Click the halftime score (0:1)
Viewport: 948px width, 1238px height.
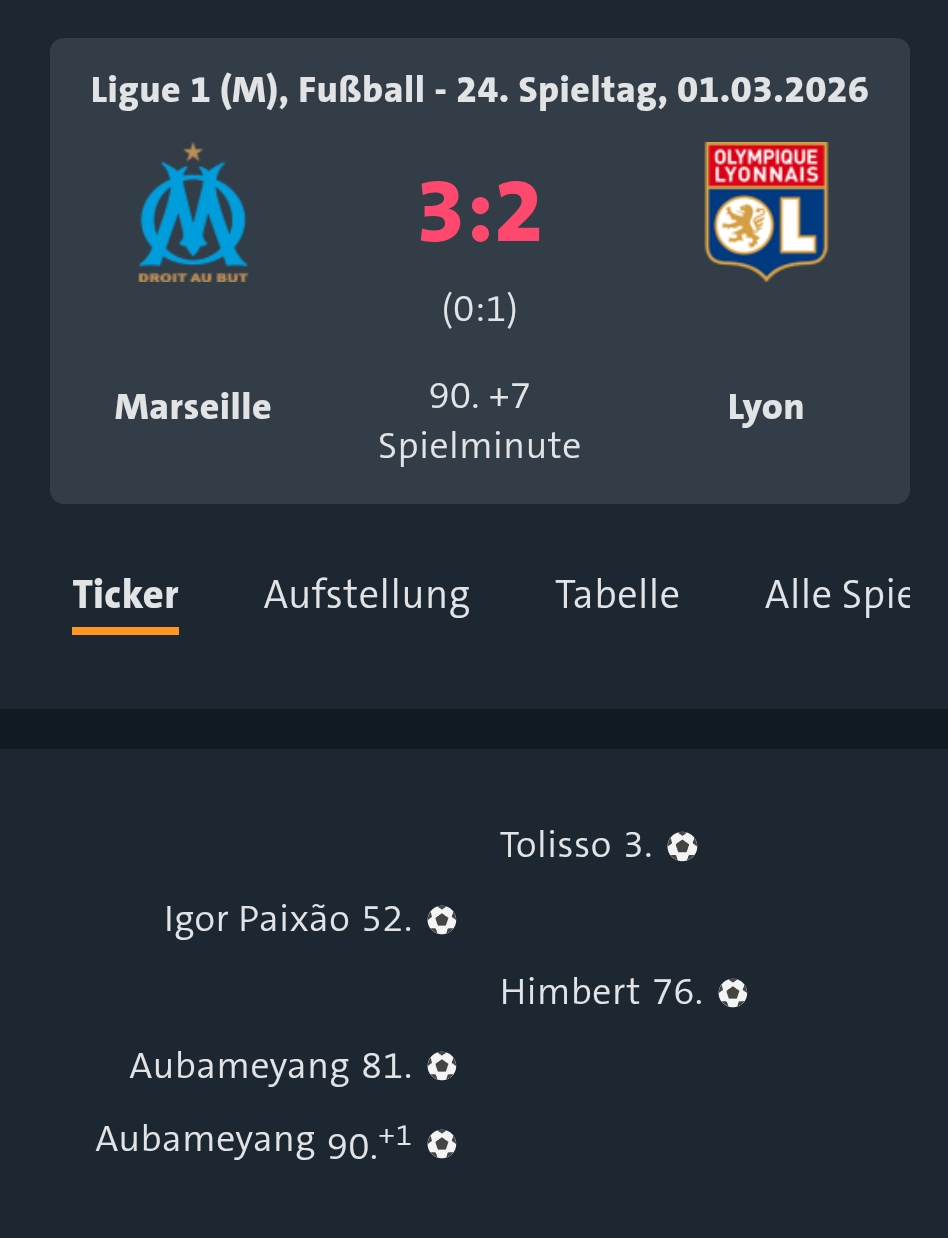(x=480, y=309)
